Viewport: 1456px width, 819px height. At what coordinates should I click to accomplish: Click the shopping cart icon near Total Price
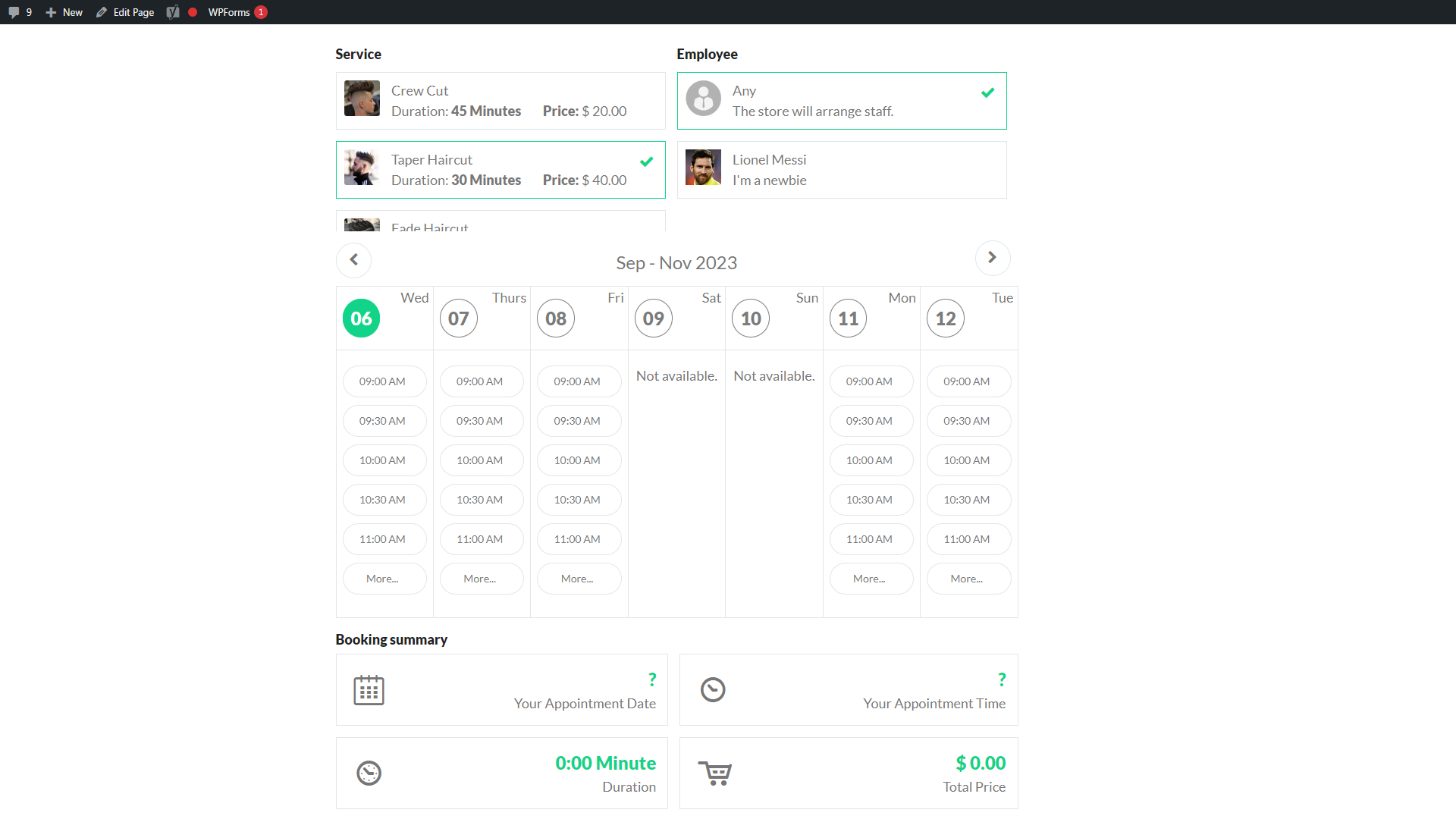point(714,773)
